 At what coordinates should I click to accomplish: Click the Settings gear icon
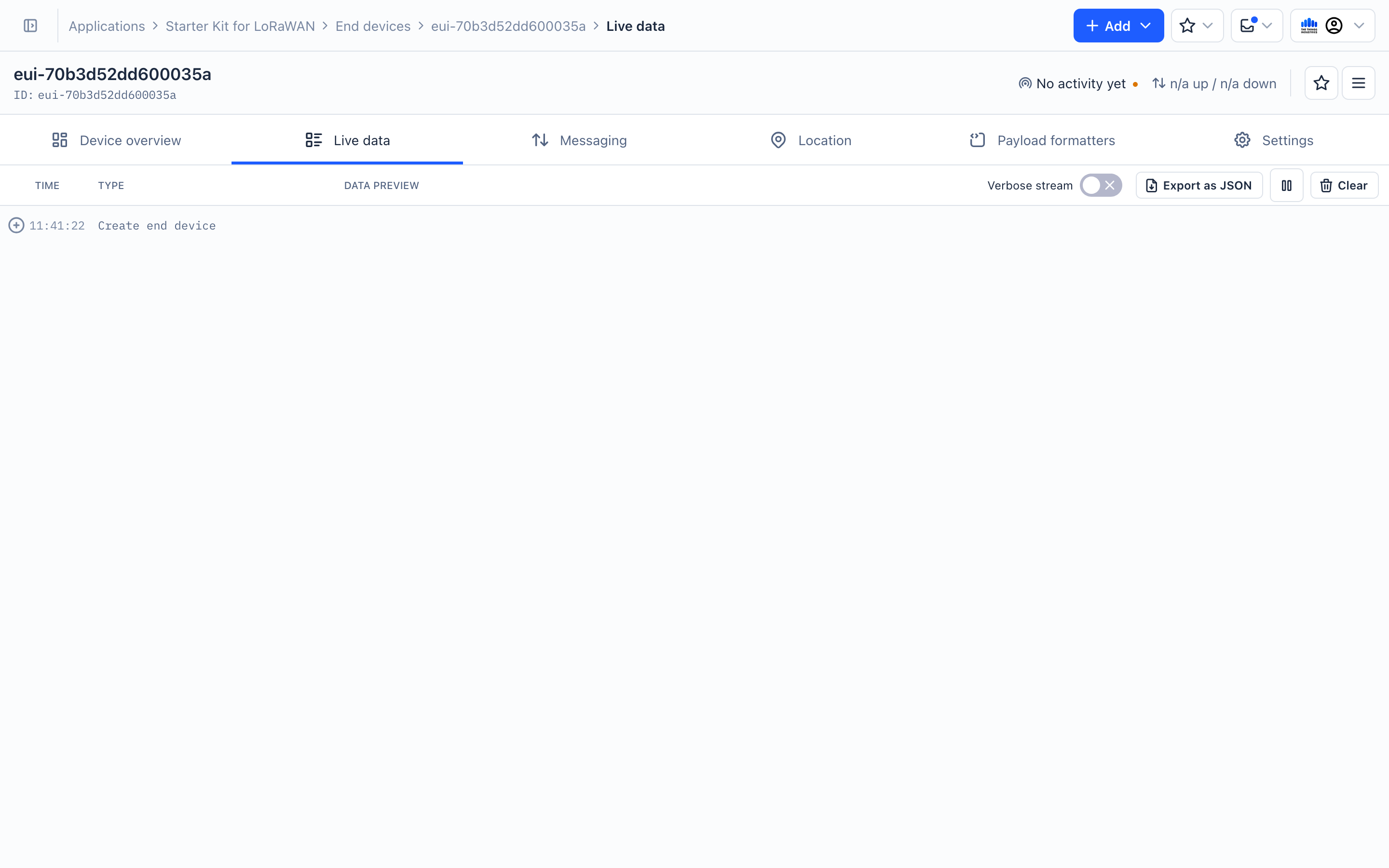point(1241,139)
